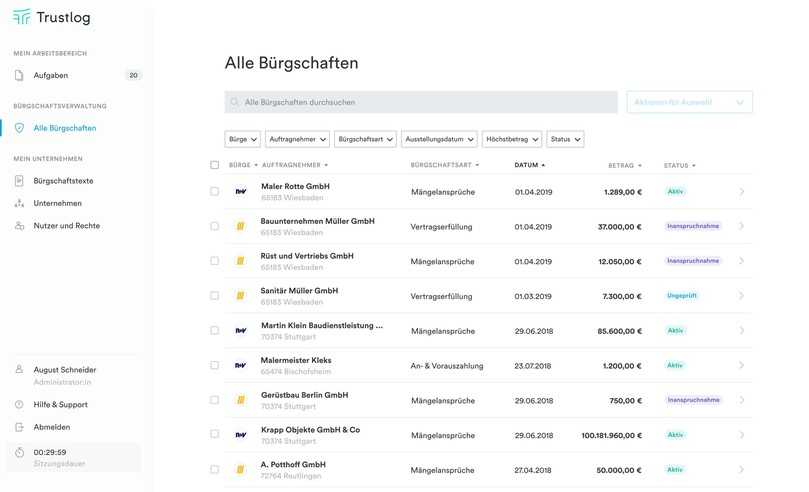
Task: Open the Aktionen für Auswahl dropdown
Action: 689,102
